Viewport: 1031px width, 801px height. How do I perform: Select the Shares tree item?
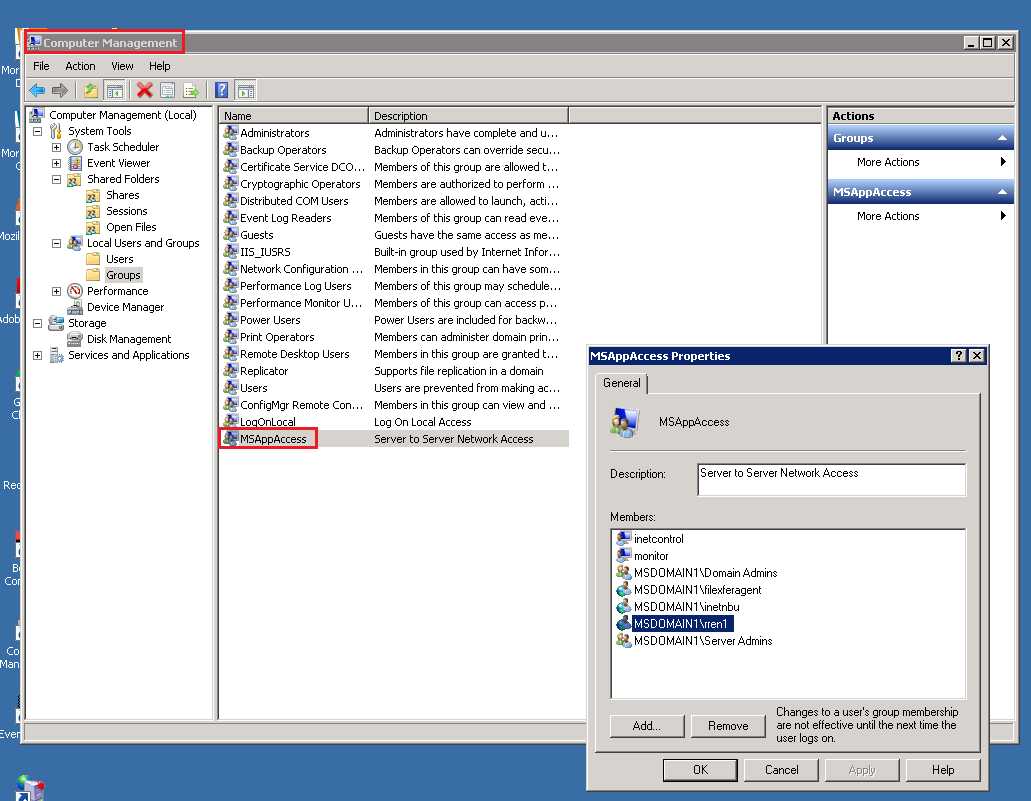122,195
